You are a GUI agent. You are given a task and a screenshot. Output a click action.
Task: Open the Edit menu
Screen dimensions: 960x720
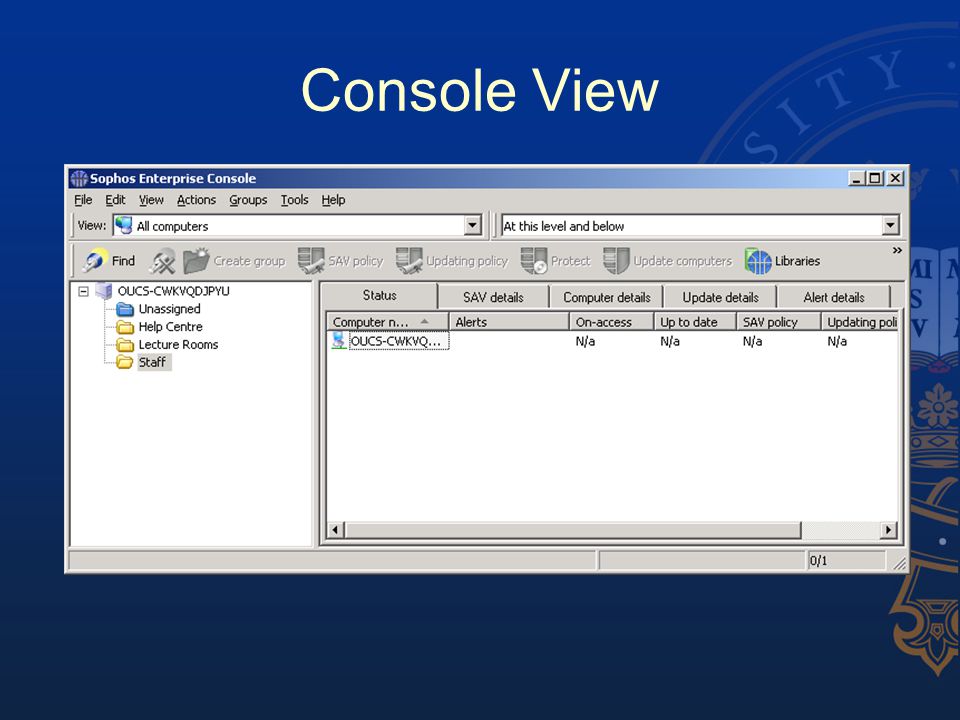pyautogui.click(x=115, y=200)
